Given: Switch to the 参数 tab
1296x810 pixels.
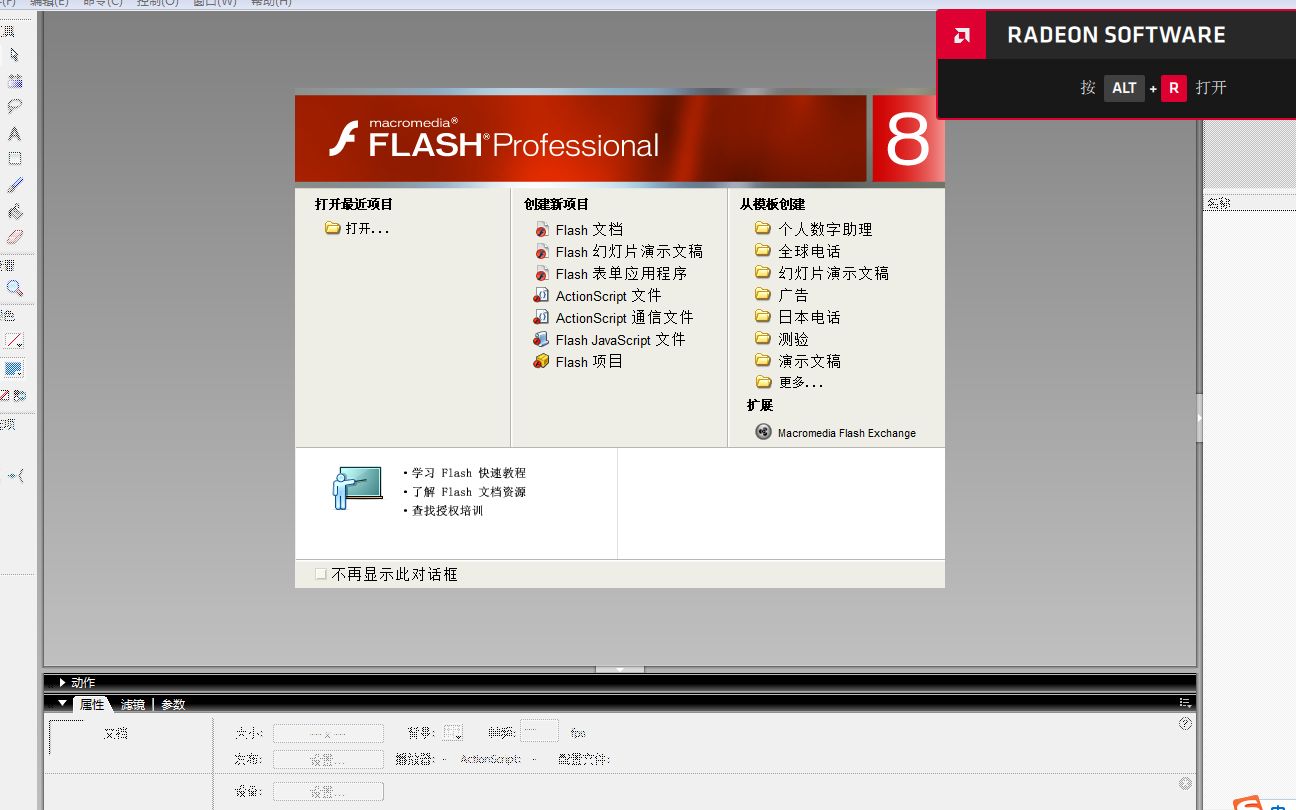Looking at the screenshot, I should pos(173,704).
